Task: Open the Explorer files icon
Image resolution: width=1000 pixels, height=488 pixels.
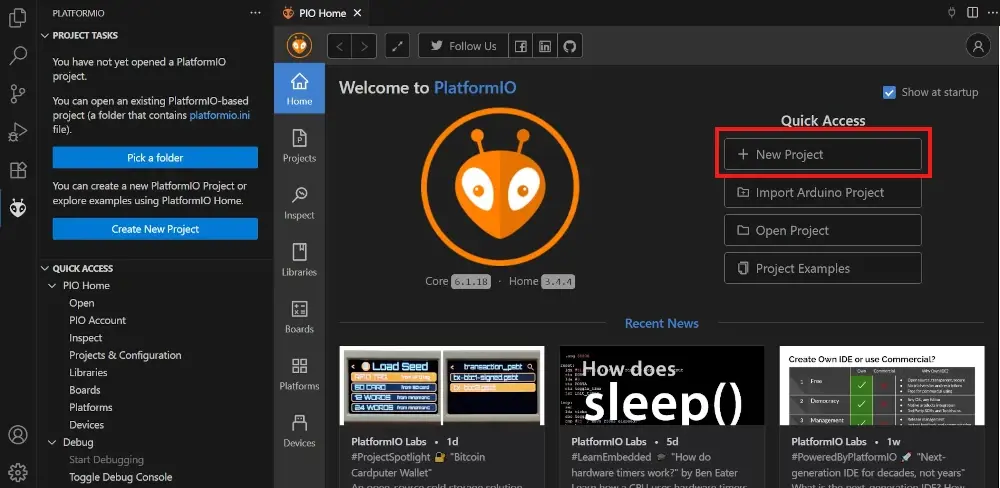Action: point(17,18)
